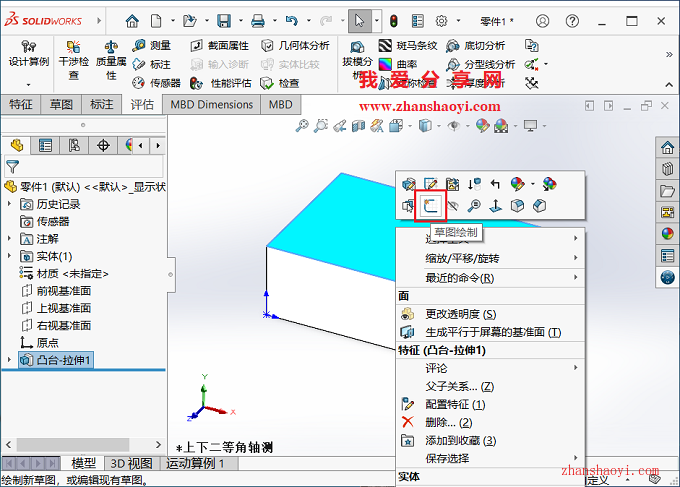
Task: Switch to the PropertyManager tab
Action: coord(45,145)
